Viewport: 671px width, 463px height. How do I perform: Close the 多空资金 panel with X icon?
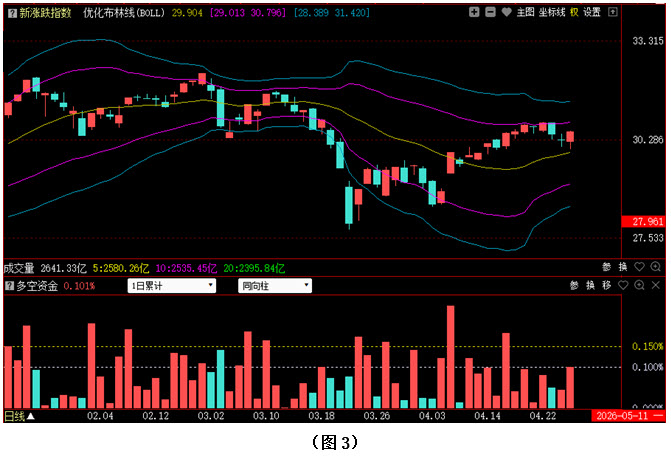pyautogui.click(x=655, y=286)
